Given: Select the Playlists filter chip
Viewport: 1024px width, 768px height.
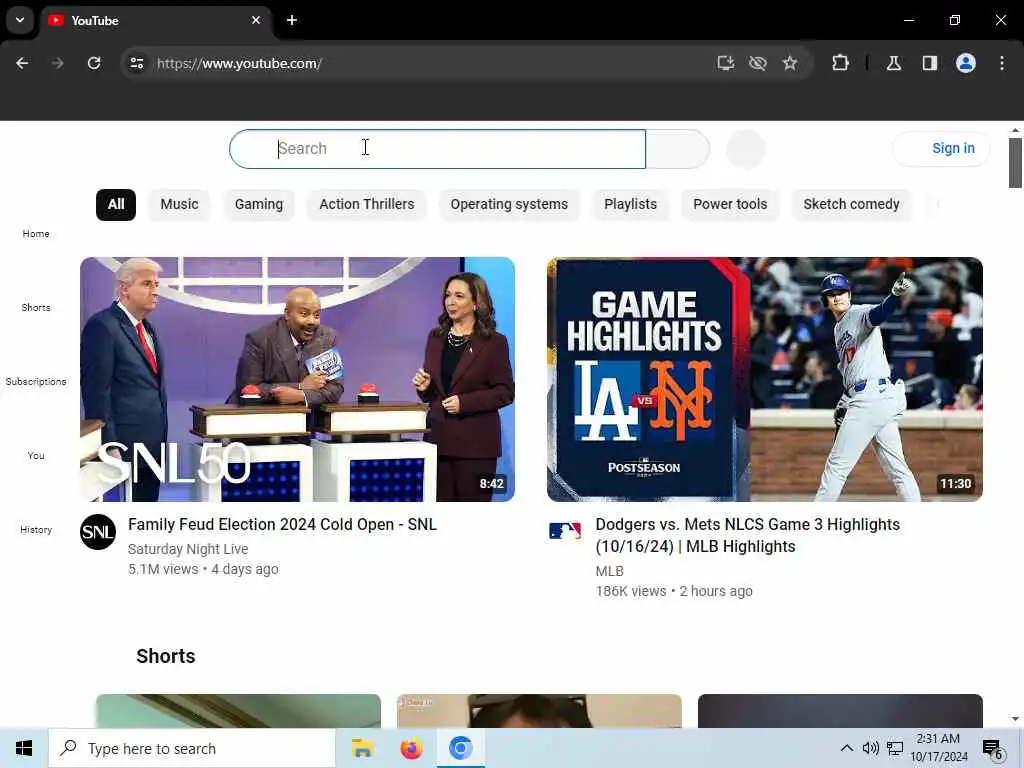Looking at the screenshot, I should [630, 204].
